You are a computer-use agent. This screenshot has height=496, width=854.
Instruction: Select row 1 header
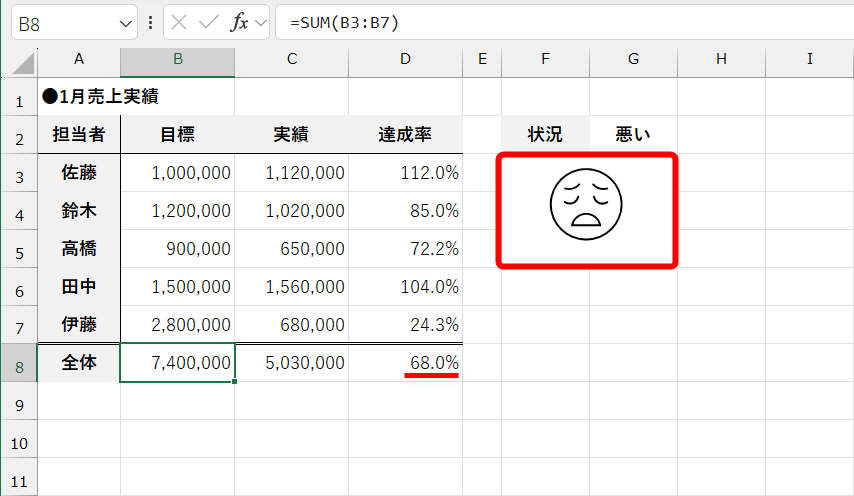pos(19,96)
